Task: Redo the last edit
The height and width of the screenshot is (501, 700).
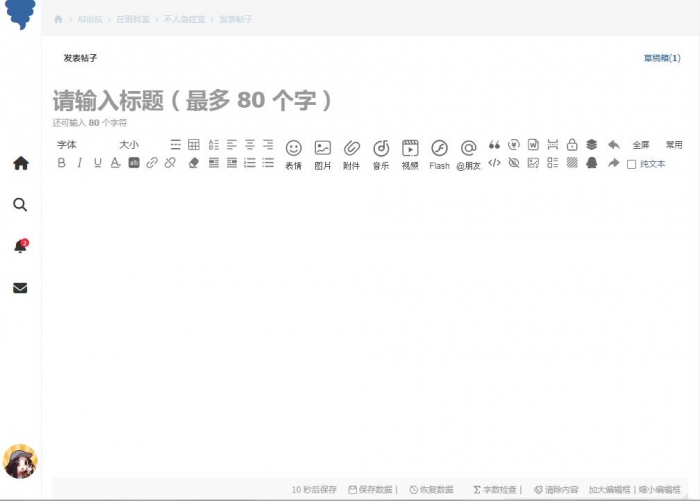Action: click(x=614, y=163)
